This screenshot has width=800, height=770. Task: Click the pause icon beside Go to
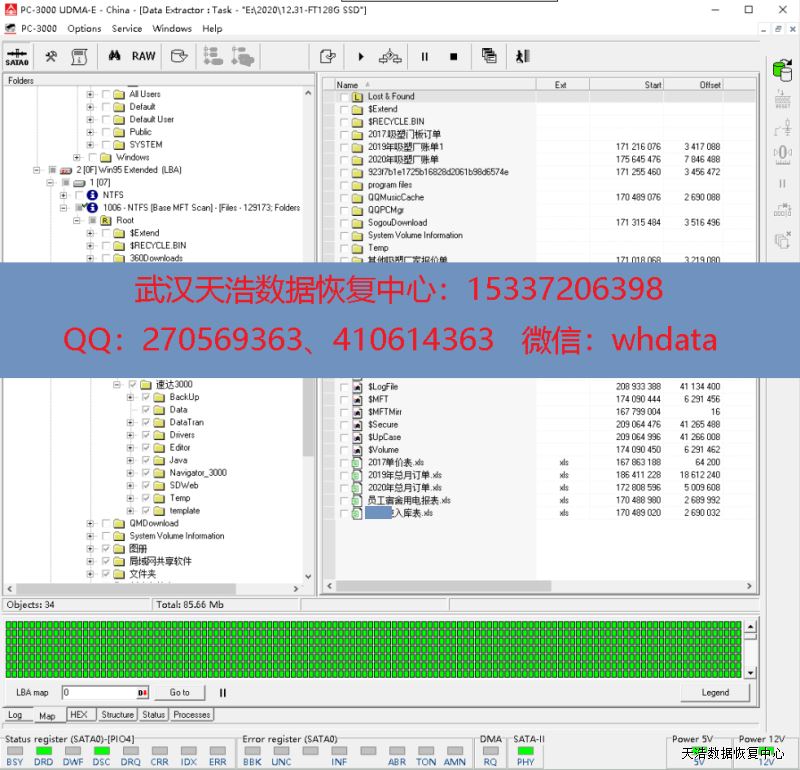pos(223,692)
